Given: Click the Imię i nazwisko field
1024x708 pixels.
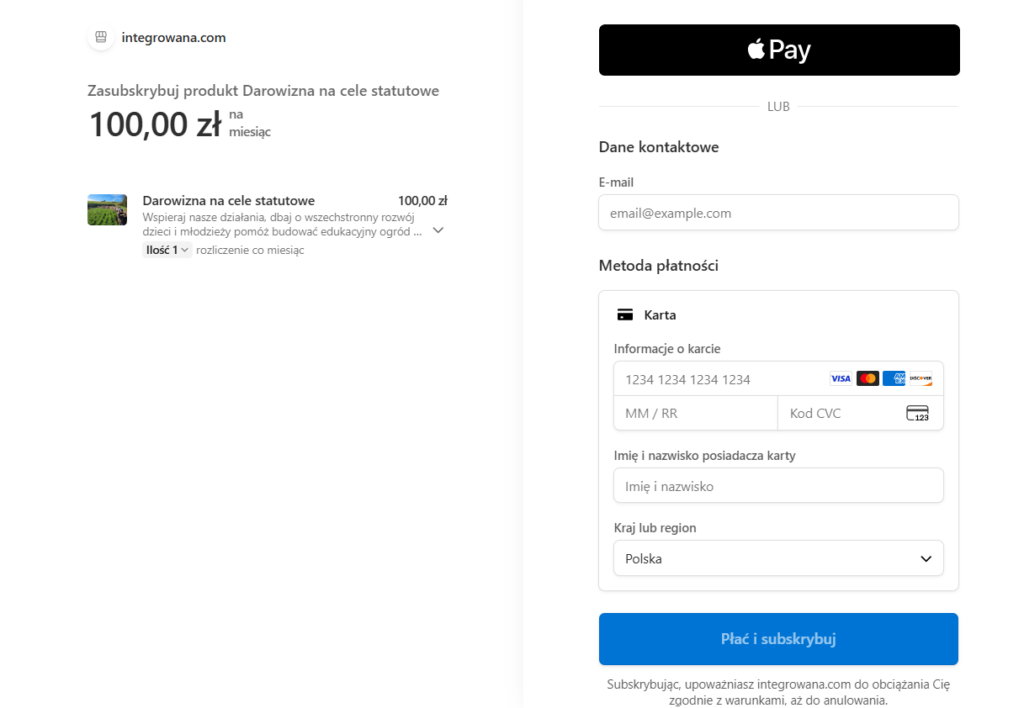Looking at the screenshot, I should [778, 486].
